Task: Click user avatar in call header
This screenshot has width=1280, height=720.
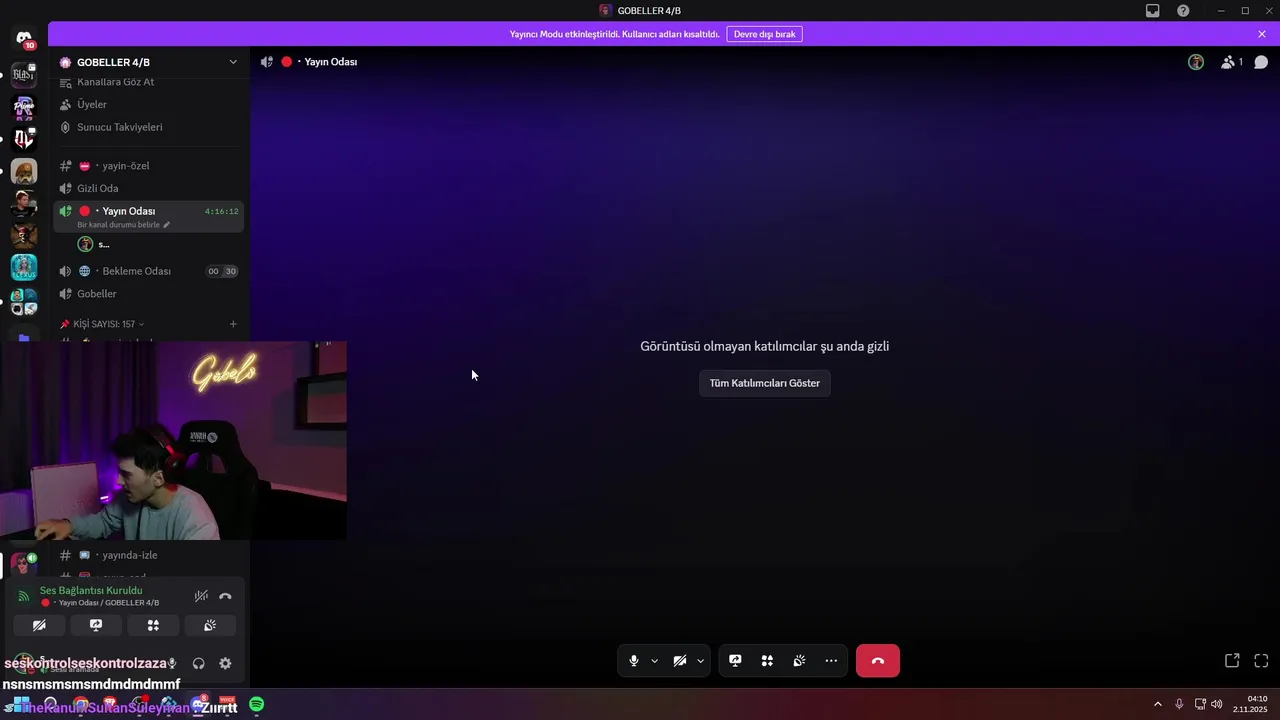Action: tap(1196, 62)
